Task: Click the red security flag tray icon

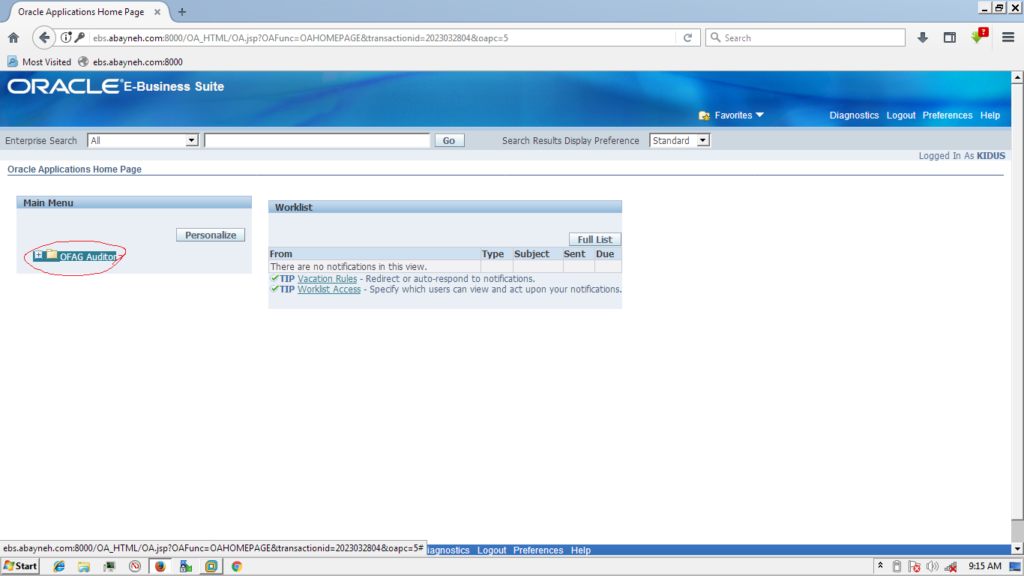Action: click(914, 566)
